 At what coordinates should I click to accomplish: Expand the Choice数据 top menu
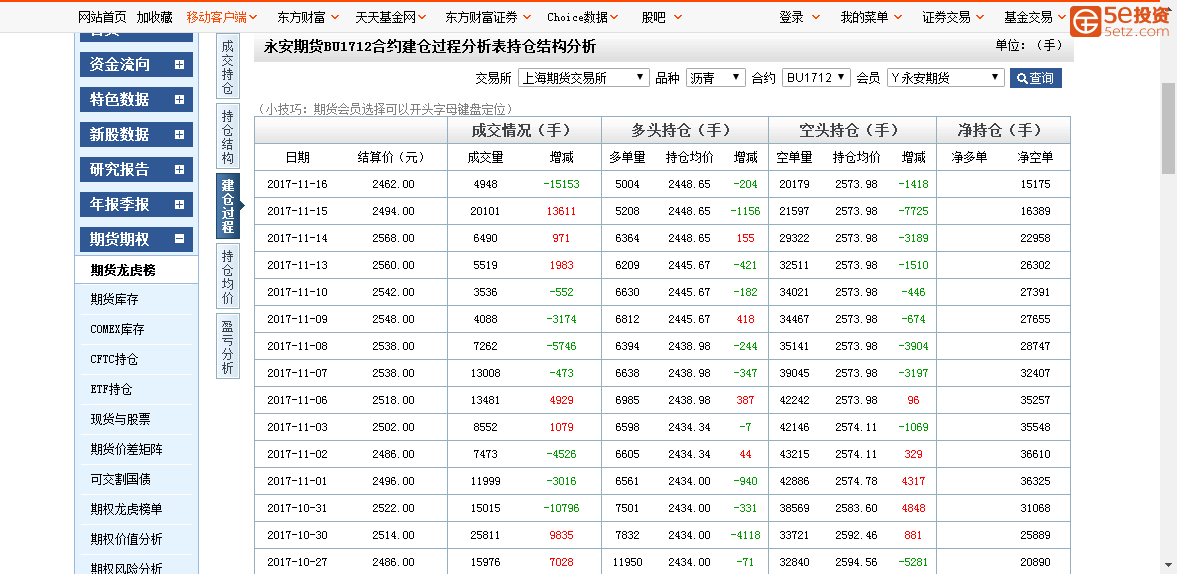click(583, 17)
